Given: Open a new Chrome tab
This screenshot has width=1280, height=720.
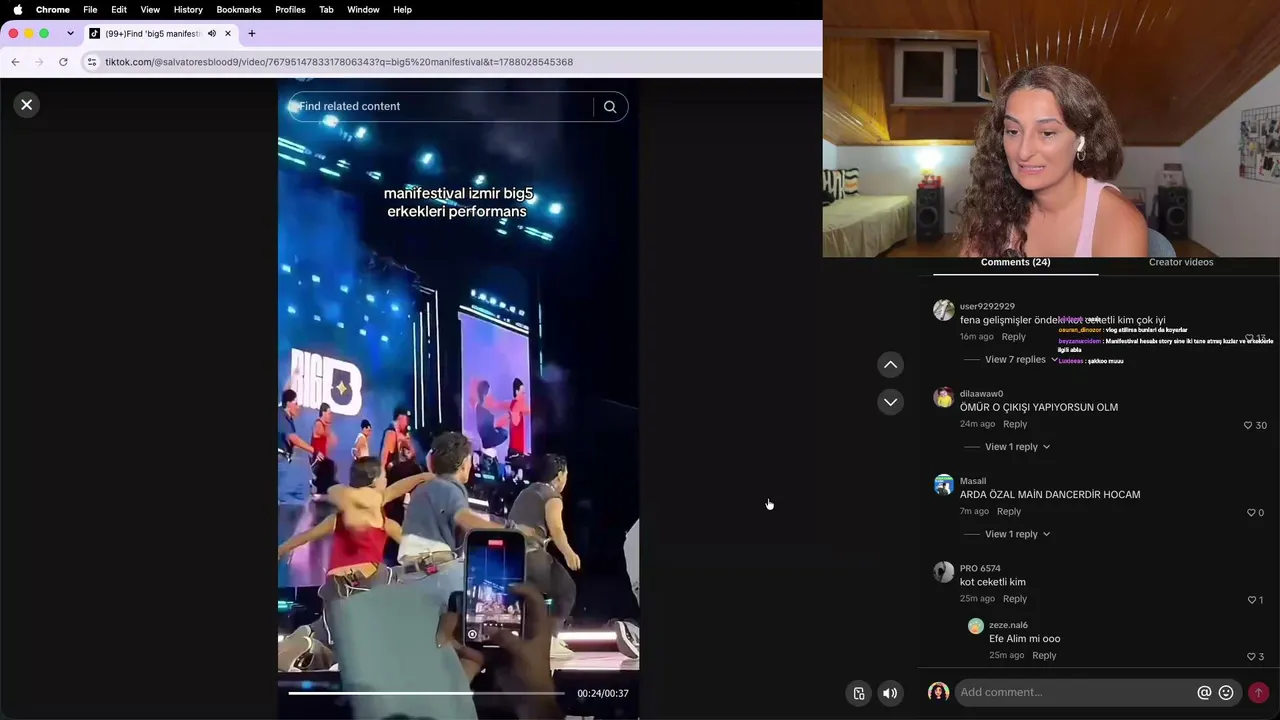Looking at the screenshot, I should 251,33.
